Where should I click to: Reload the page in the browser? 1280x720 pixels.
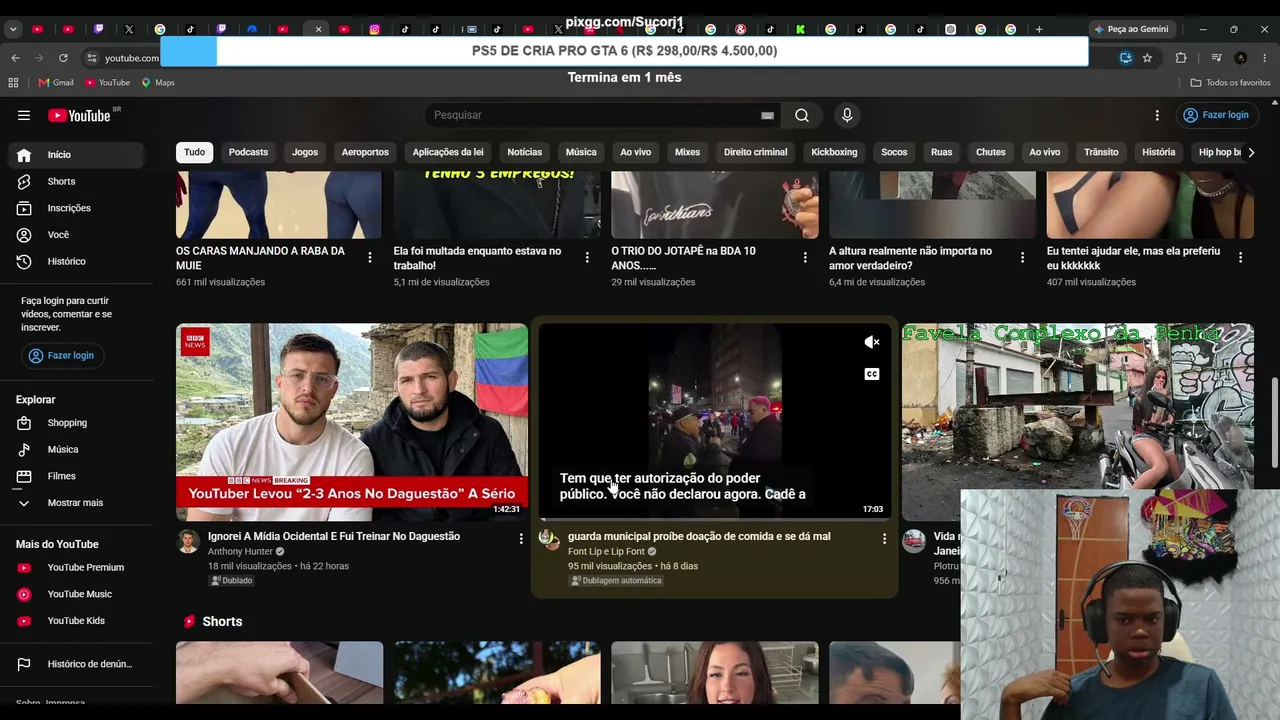tap(63, 58)
